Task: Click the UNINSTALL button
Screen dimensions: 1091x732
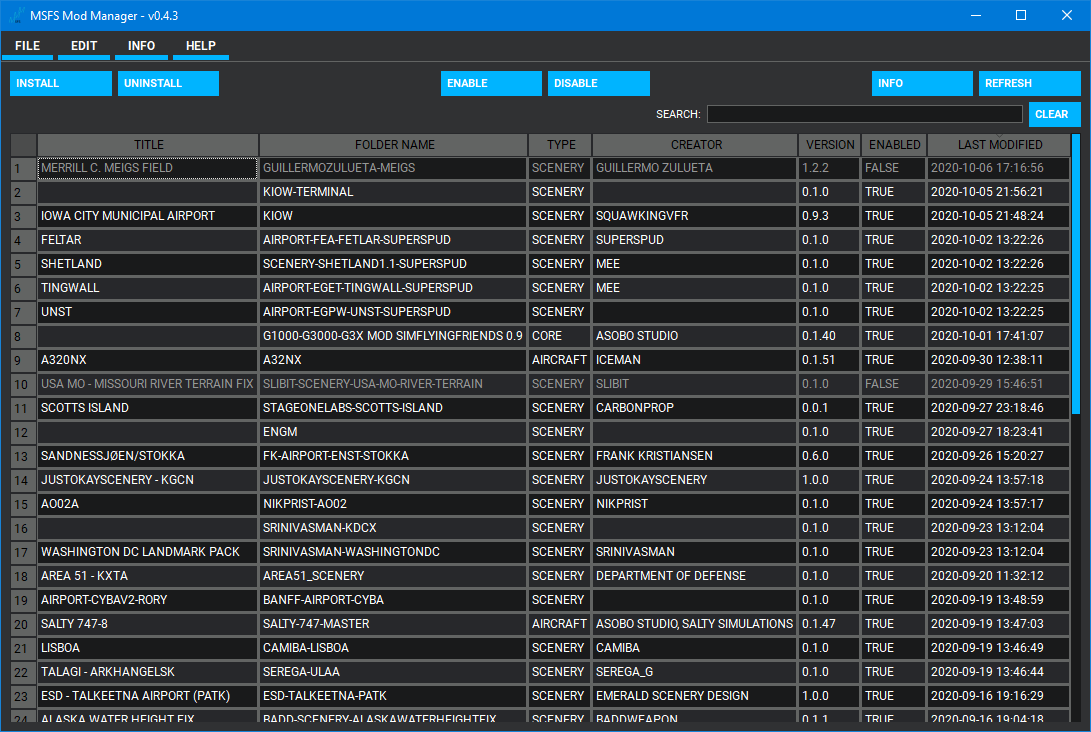Action: click(x=168, y=83)
